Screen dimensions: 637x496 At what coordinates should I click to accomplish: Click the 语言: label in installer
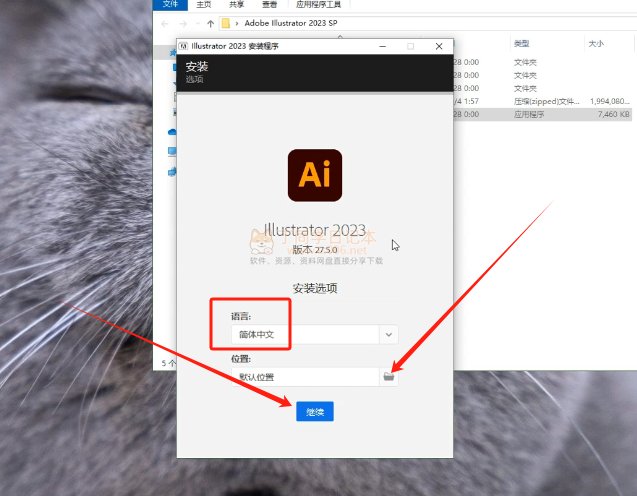click(241, 316)
